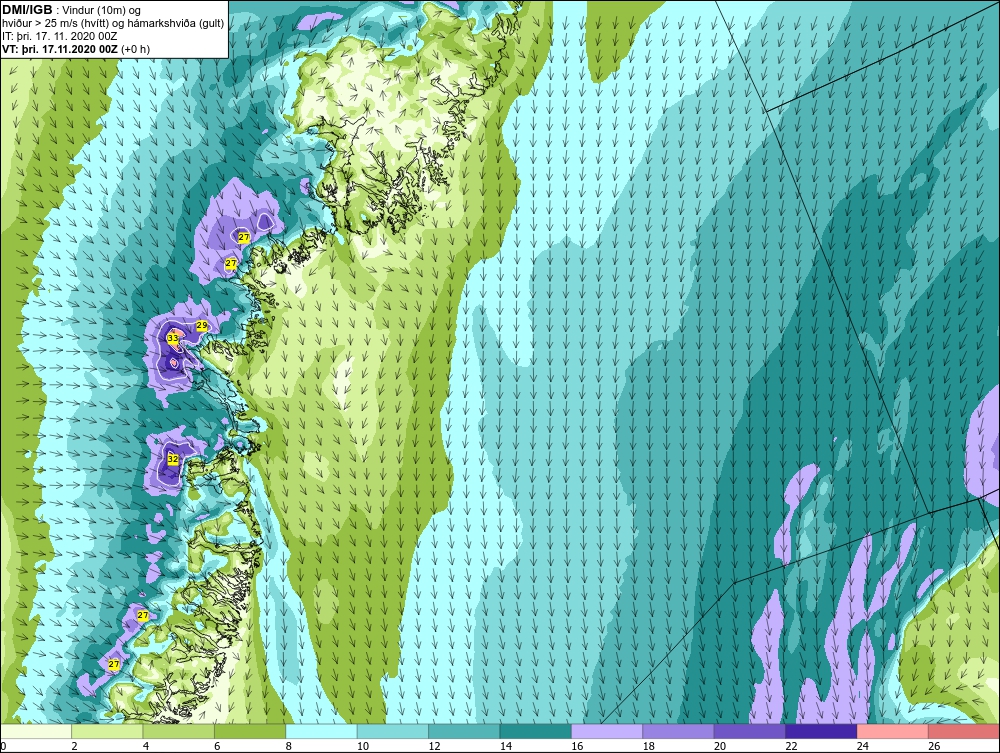Click the legend scale number 14
1000x753 pixels.
click(x=506, y=747)
